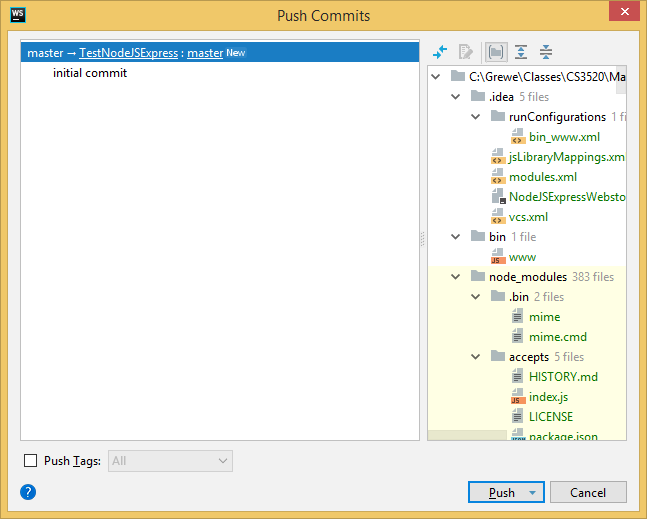Click the master target branch link
Viewport: 647px width, 519px height.
pos(205,52)
